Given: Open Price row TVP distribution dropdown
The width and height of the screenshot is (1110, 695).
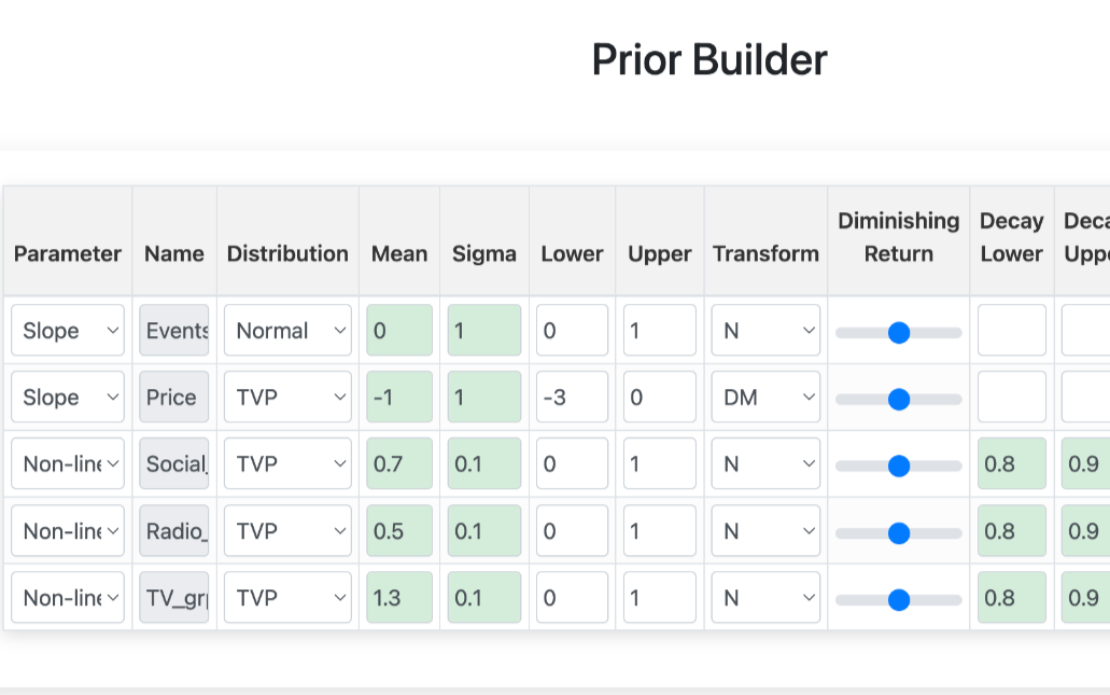Looking at the screenshot, I should tap(287, 397).
